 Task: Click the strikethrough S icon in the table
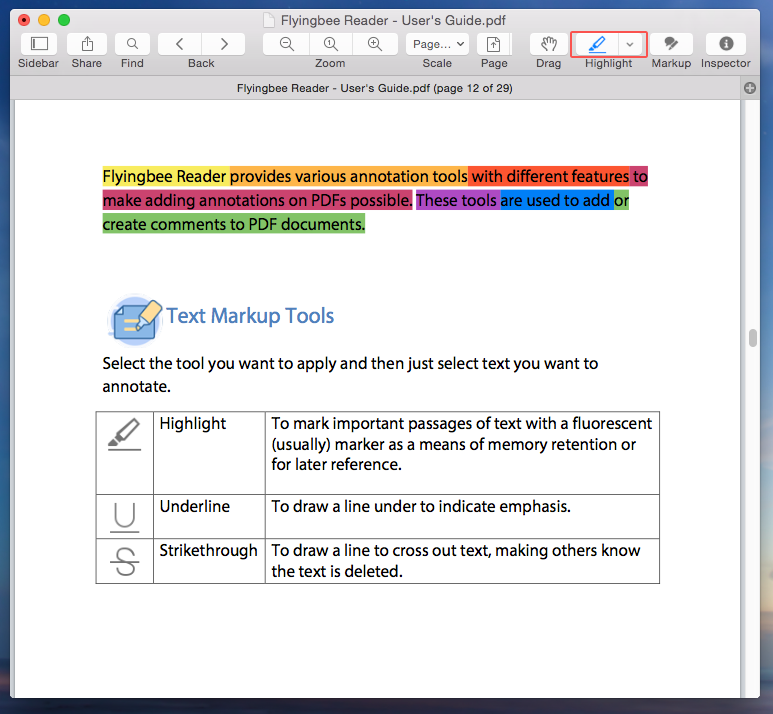pos(125,562)
